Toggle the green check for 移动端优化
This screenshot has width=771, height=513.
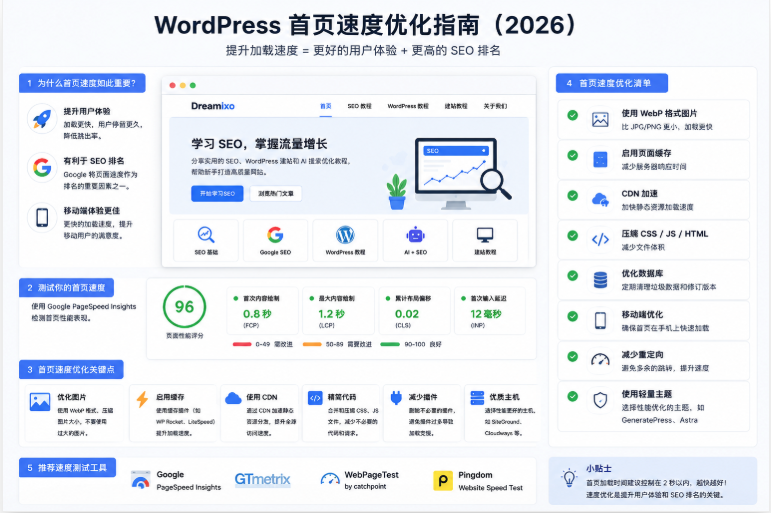click(x=572, y=316)
